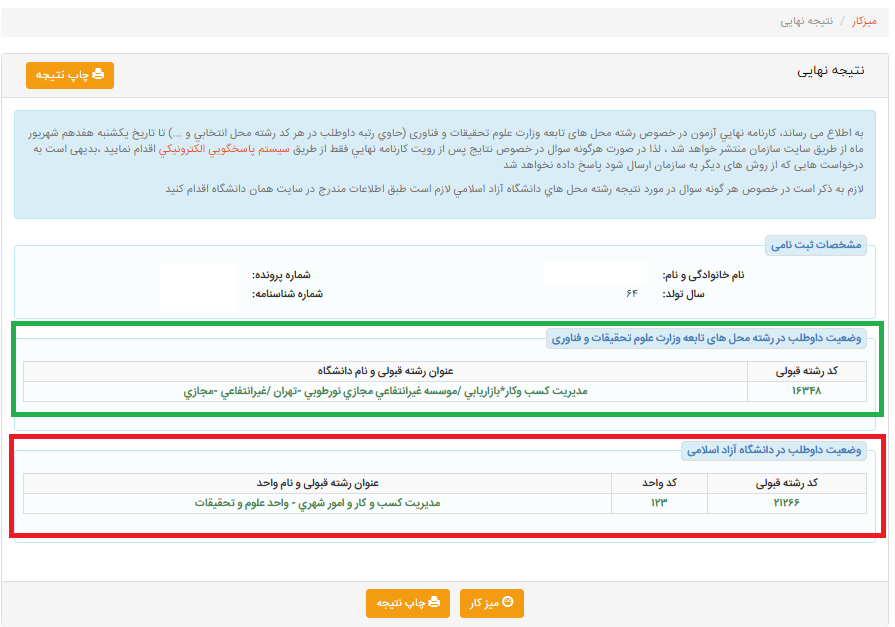Click the عنوان رشته قبولی و نام واحد header
The image size is (895, 627).
point(317,483)
